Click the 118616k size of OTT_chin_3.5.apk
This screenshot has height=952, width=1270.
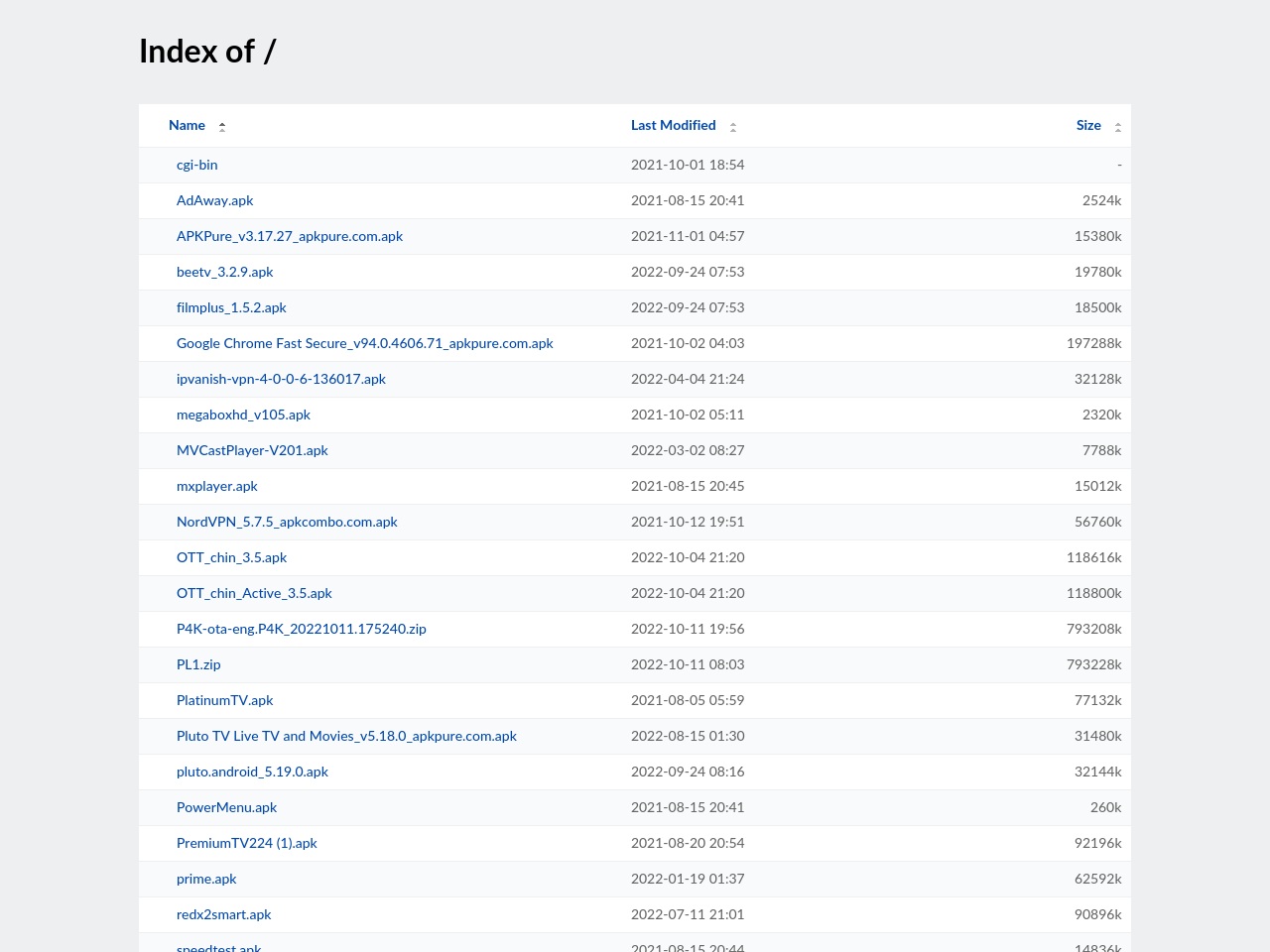click(1094, 557)
